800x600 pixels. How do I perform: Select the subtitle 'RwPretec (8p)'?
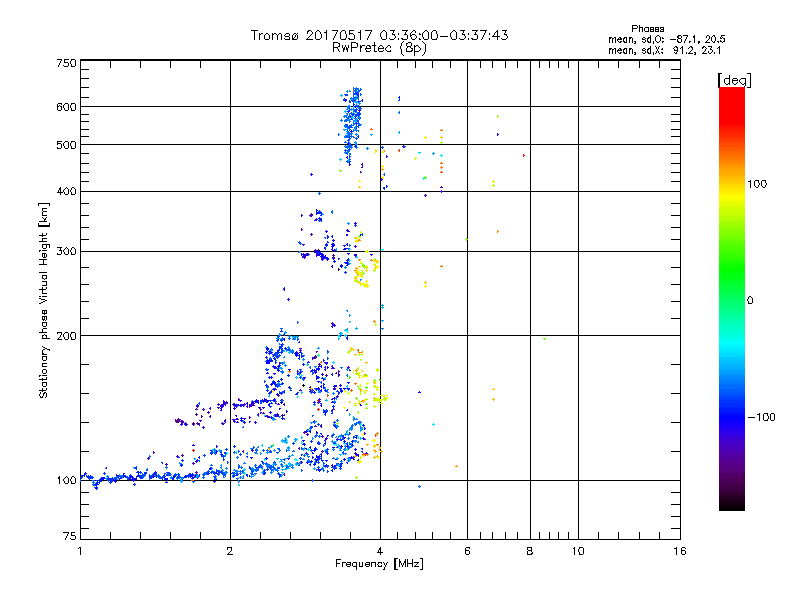[379, 48]
